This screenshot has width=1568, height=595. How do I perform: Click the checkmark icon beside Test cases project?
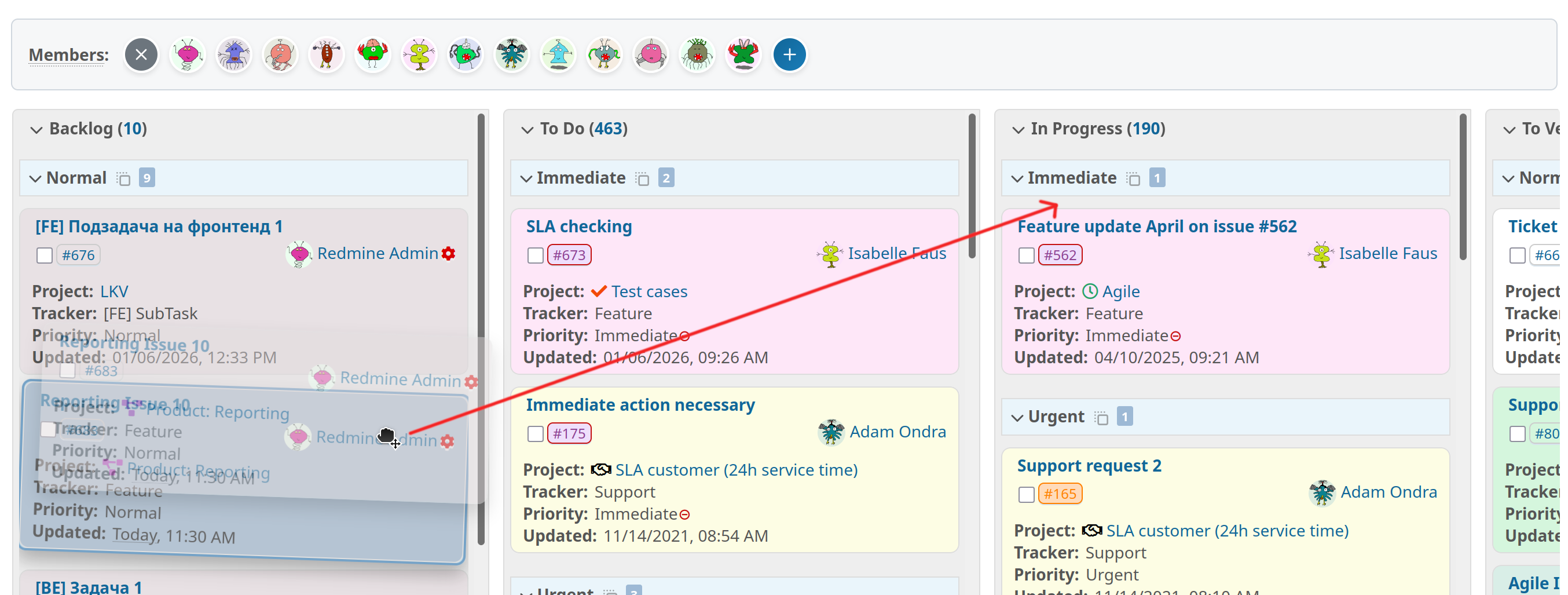pos(599,291)
